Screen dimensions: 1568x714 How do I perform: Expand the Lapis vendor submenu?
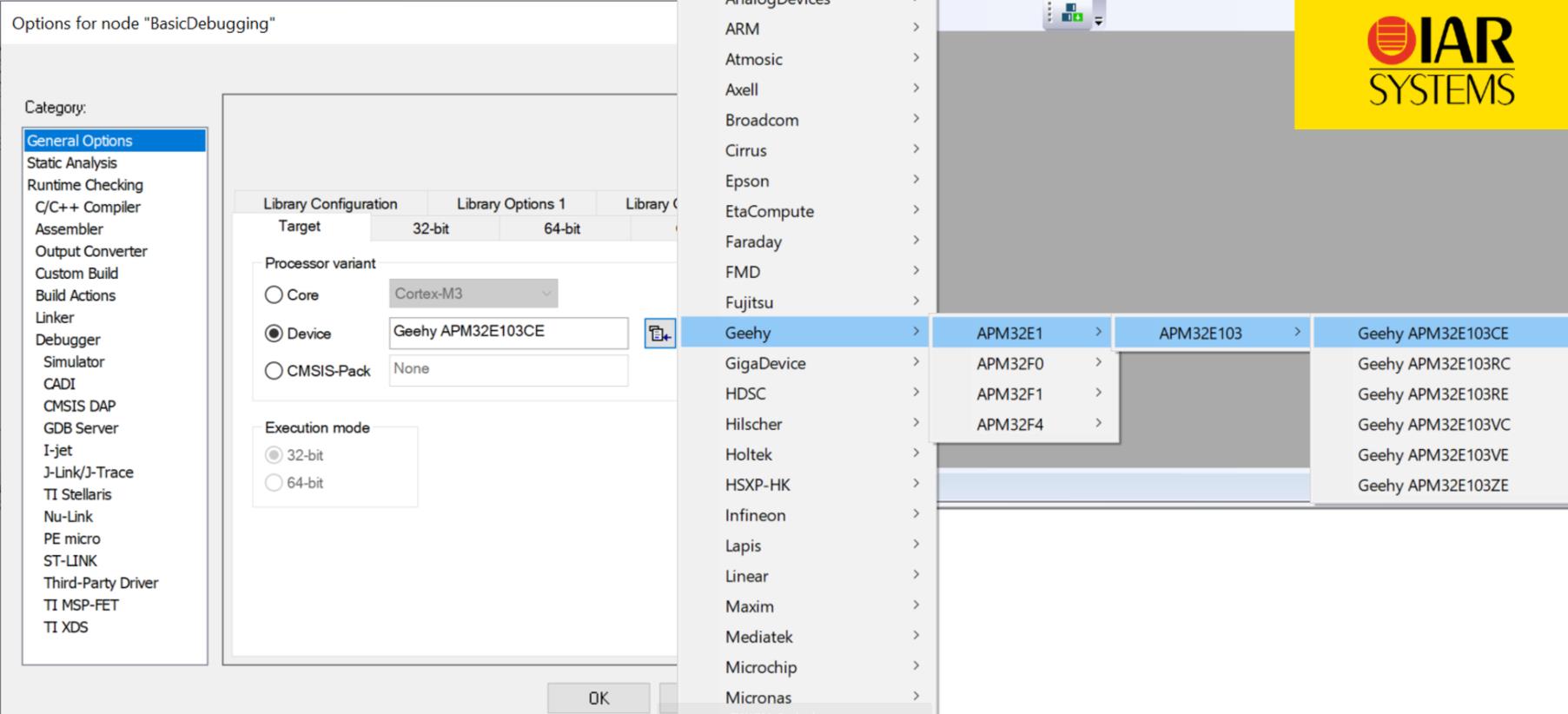(806, 545)
